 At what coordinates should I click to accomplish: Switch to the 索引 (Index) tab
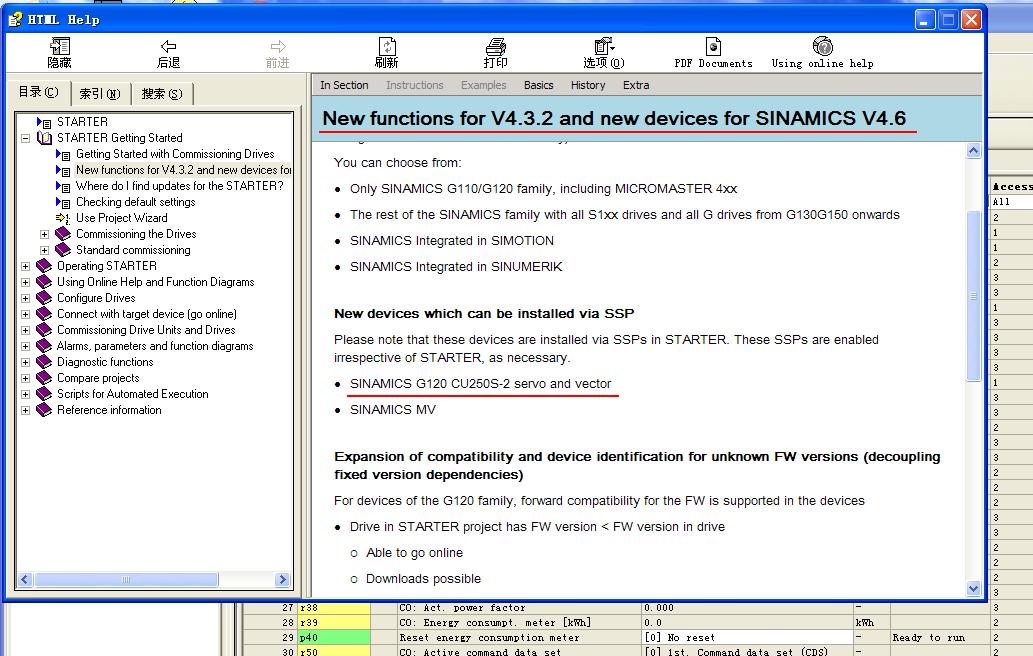click(x=100, y=94)
